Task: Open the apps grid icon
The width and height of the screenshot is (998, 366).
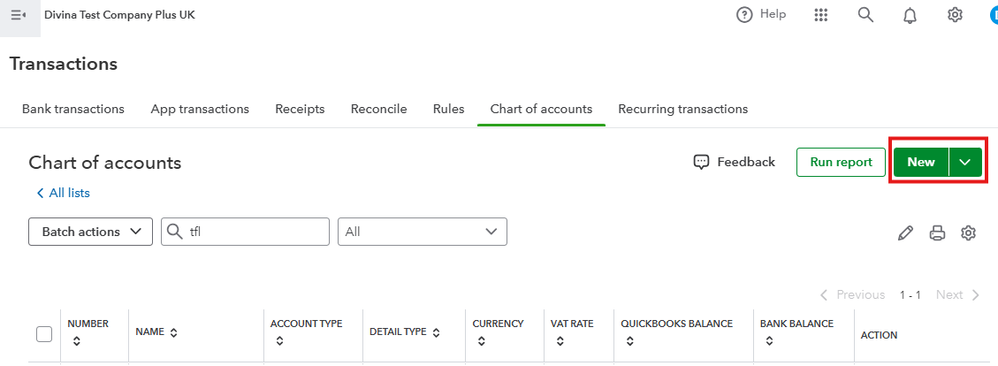Action: (x=821, y=15)
